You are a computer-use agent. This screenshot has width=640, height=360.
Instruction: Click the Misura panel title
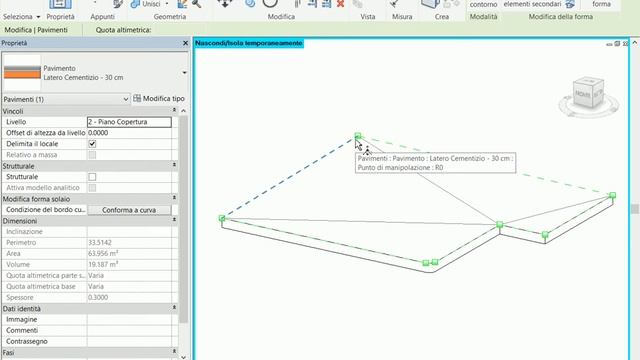coord(402,17)
